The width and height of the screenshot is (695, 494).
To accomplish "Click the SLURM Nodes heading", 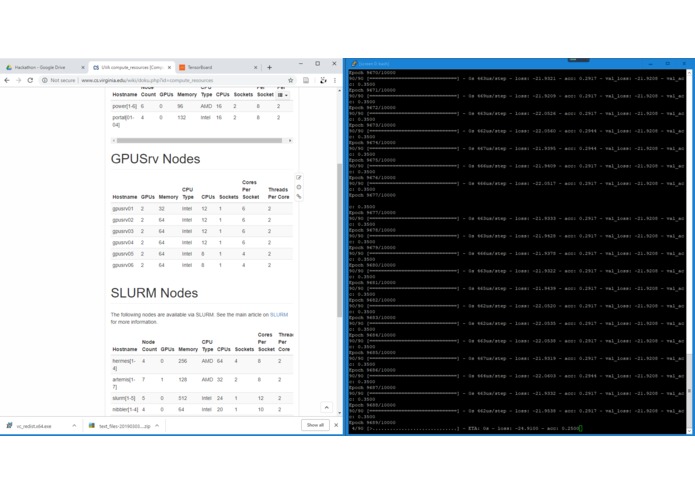I will point(154,293).
